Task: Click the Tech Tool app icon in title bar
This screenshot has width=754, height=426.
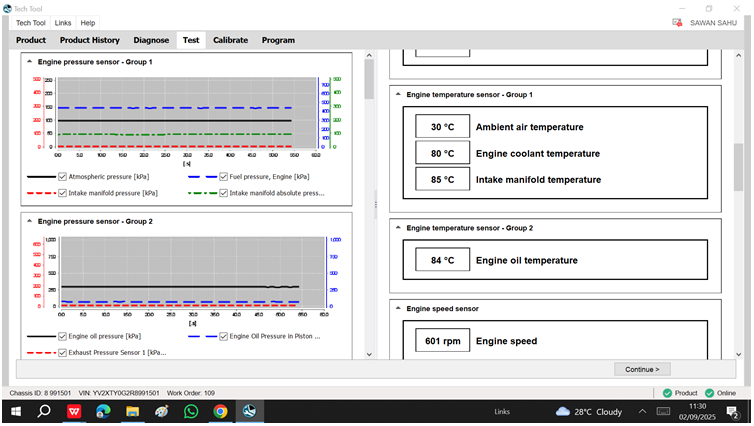Action: pos(7,8)
